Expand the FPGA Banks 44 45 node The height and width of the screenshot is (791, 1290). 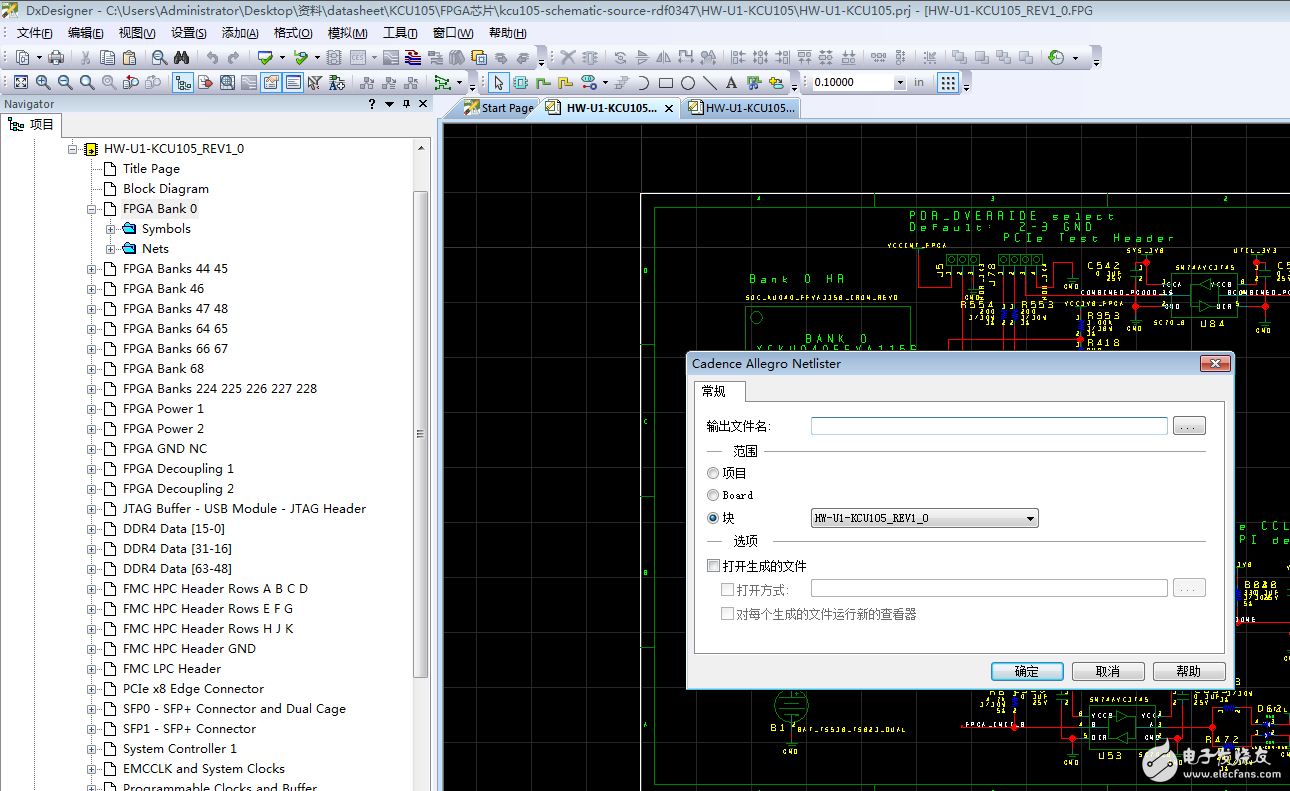tap(92, 269)
